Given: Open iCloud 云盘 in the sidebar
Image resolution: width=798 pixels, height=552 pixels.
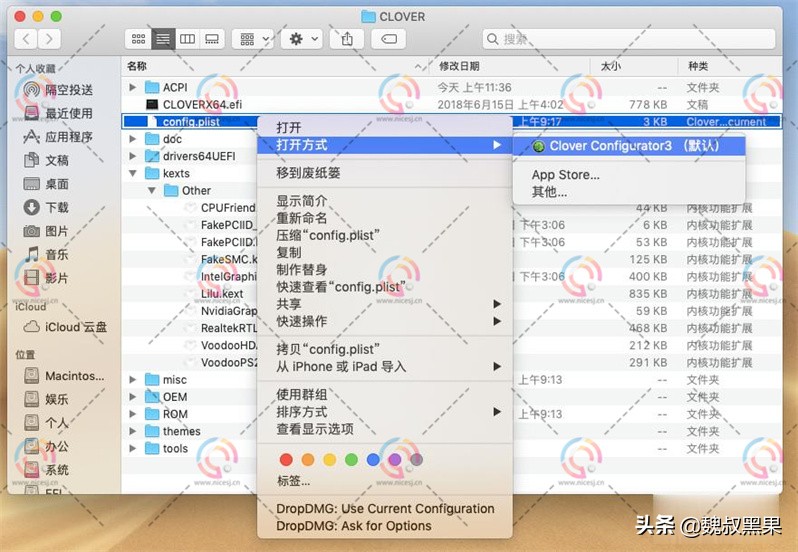Looking at the screenshot, I should point(65,327).
